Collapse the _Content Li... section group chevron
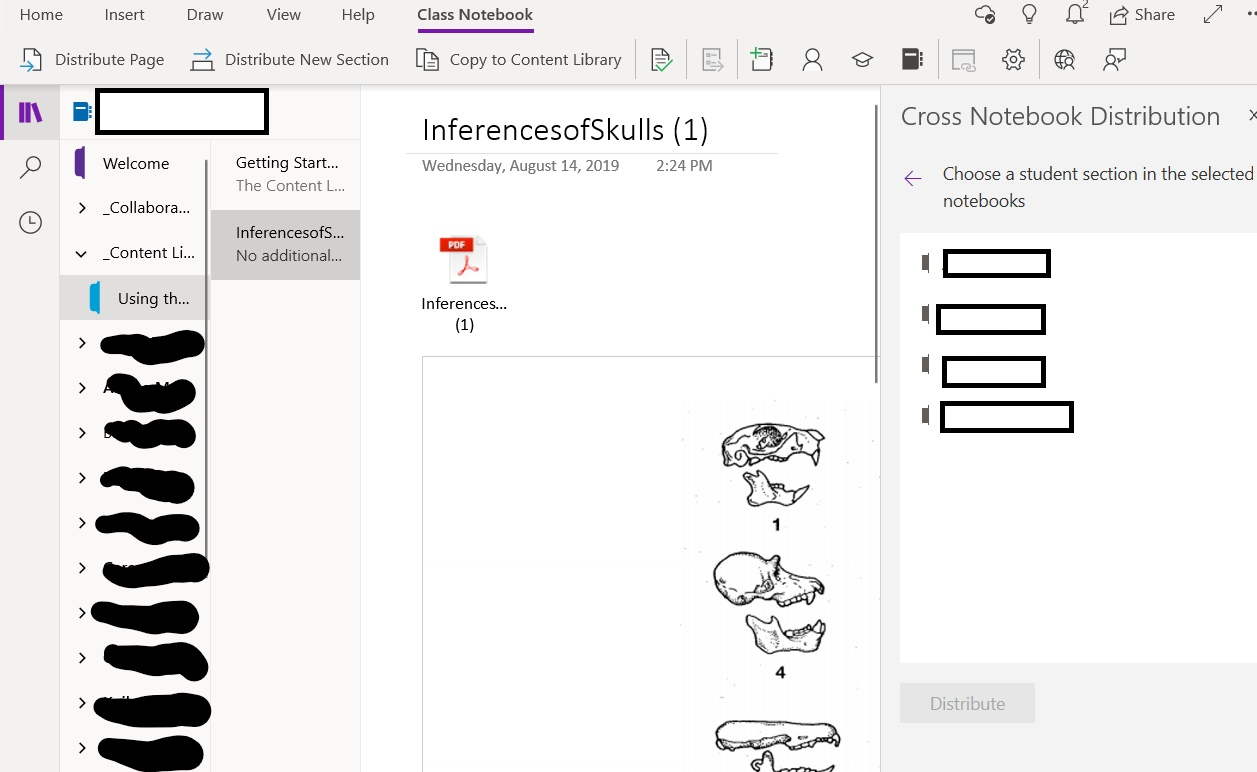 pos(82,253)
